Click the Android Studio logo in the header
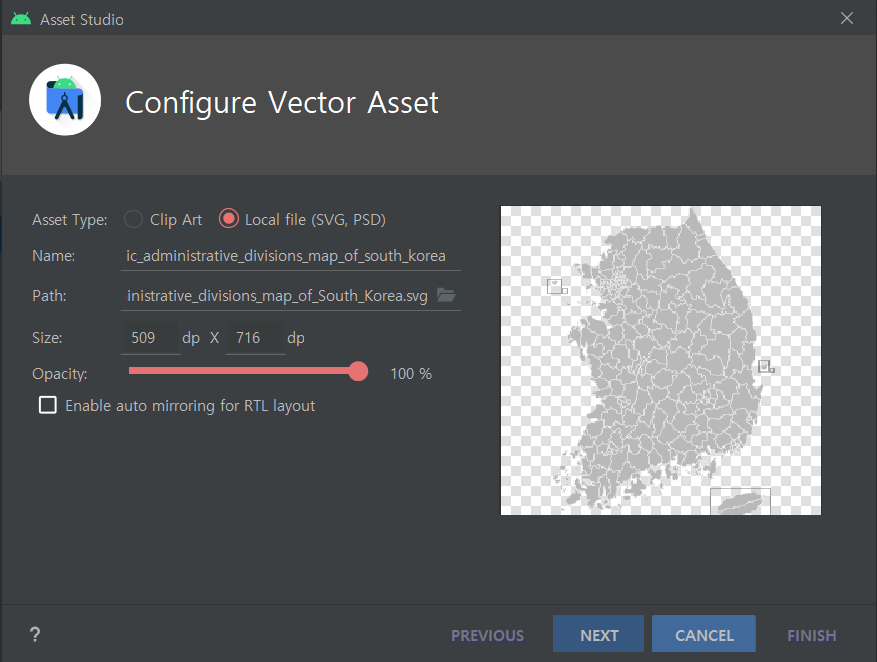Viewport: 877px width, 662px height. point(65,99)
